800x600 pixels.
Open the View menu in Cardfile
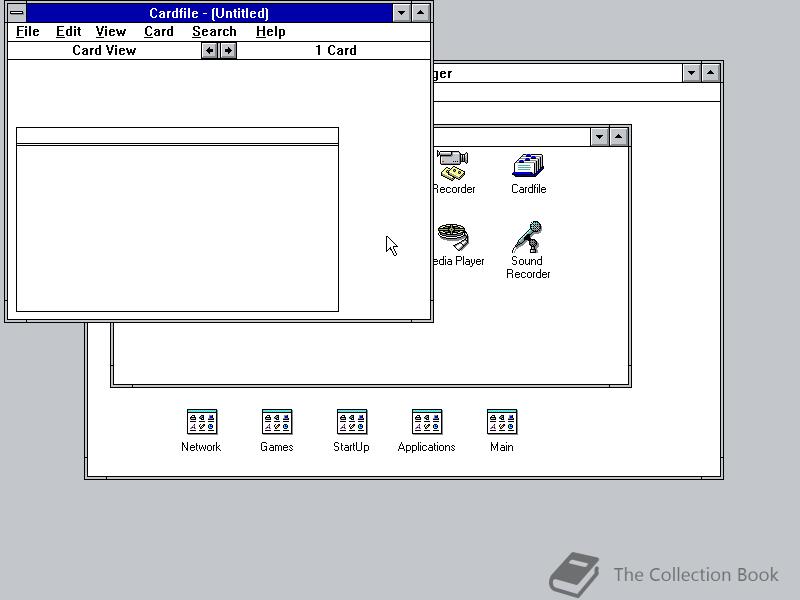coord(111,32)
